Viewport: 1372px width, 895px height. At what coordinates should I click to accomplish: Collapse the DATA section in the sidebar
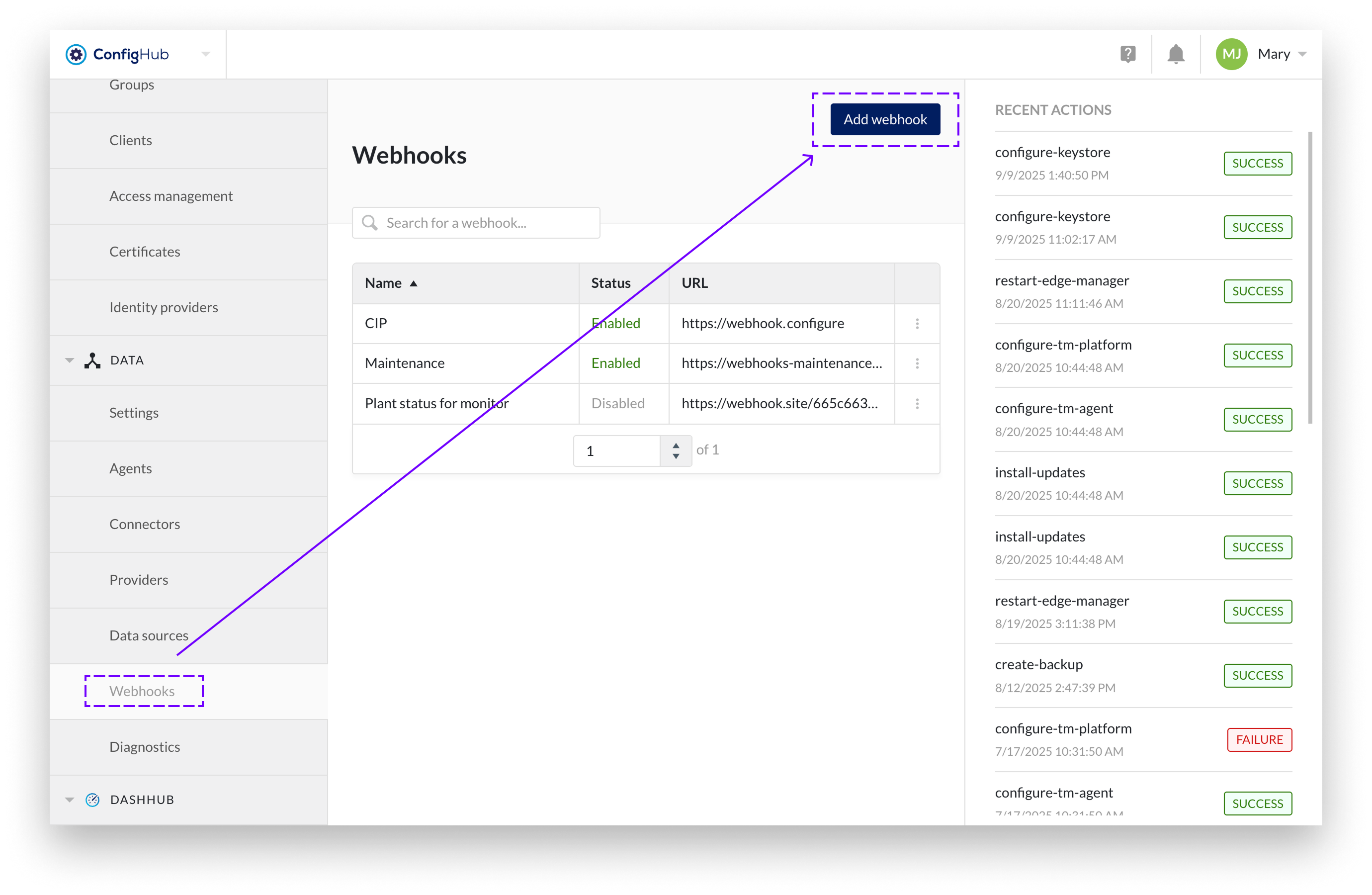[x=69, y=360]
